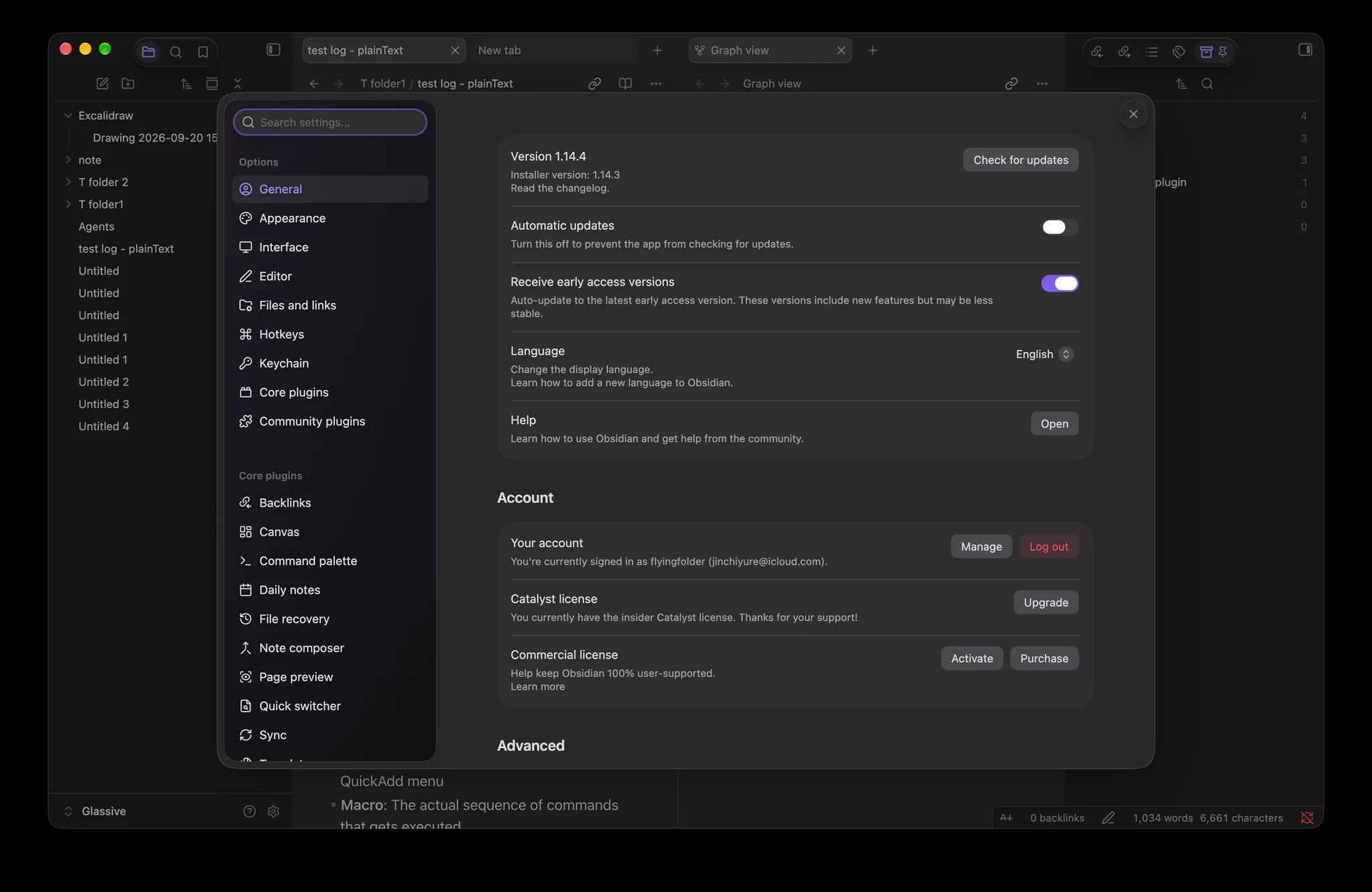Collapse the left sidebar toggle icon

(x=273, y=50)
